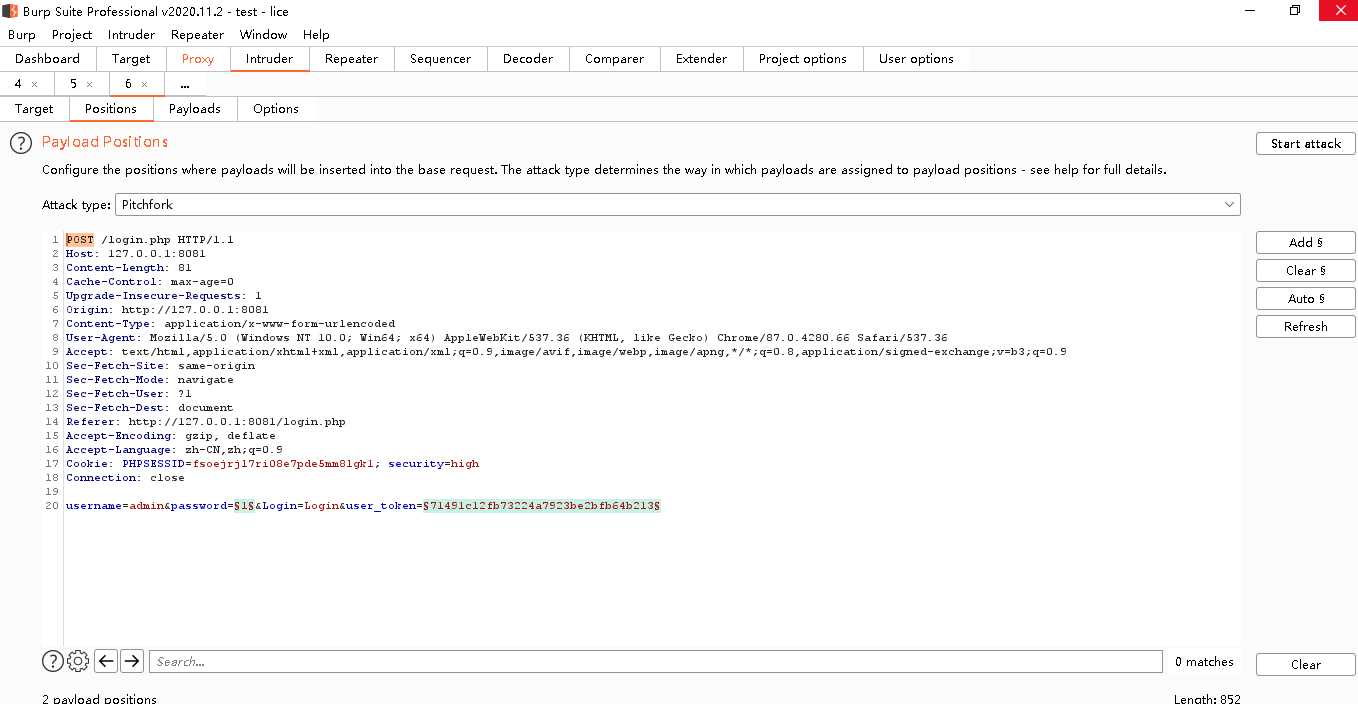Click the Clear § button
The height and width of the screenshot is (704, 1358).
click(x=1306, y=270)
